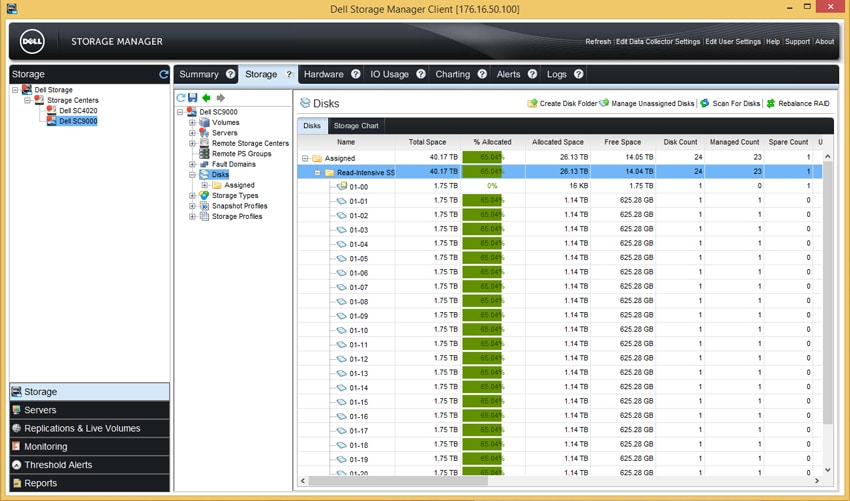Collapse the Dell SC9000 tree root
850x501 pixels.
point(180,112)
